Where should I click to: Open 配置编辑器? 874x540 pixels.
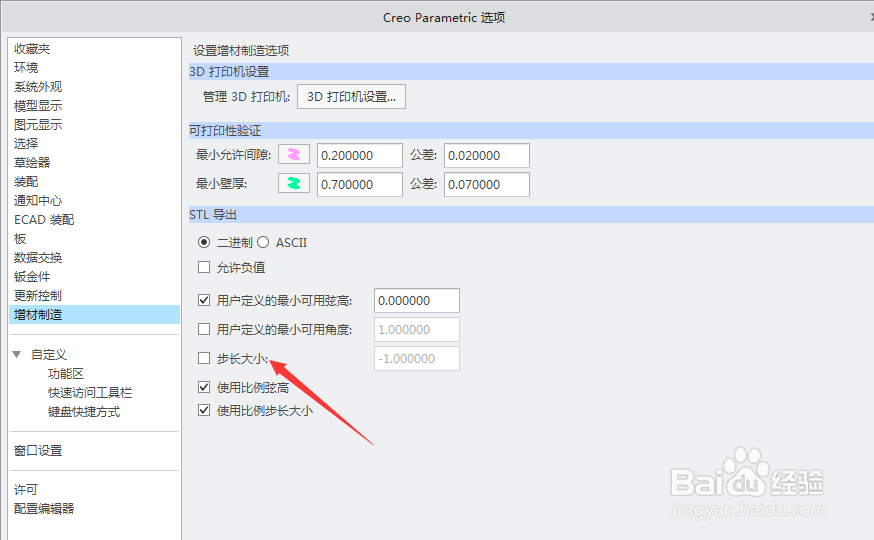coord(44,508)
